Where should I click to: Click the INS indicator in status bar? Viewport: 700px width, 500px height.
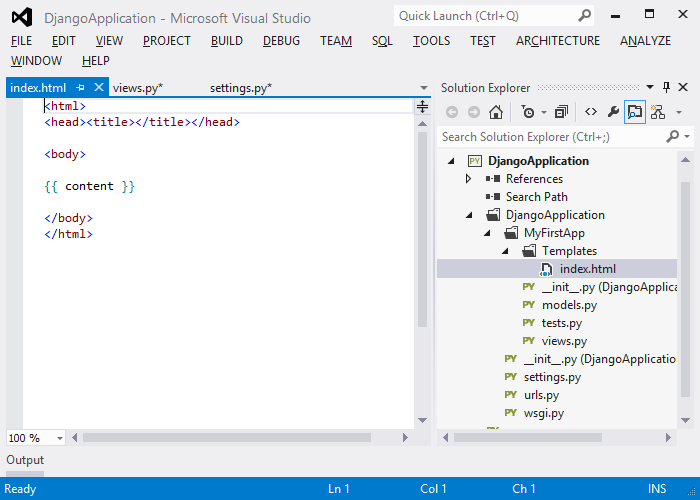(x=657, y=489)
